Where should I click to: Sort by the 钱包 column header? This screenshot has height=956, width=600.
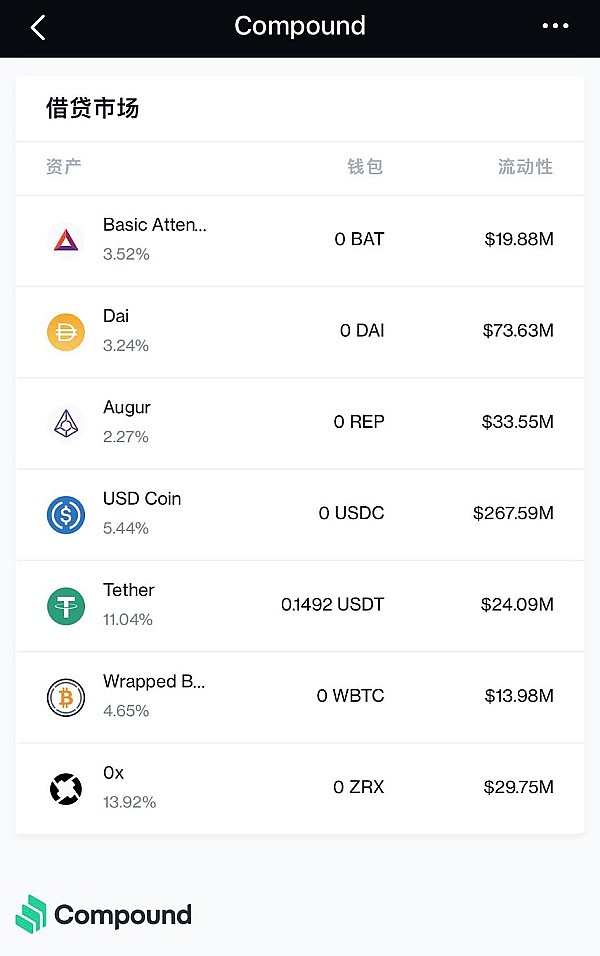(x=365, y=167)
